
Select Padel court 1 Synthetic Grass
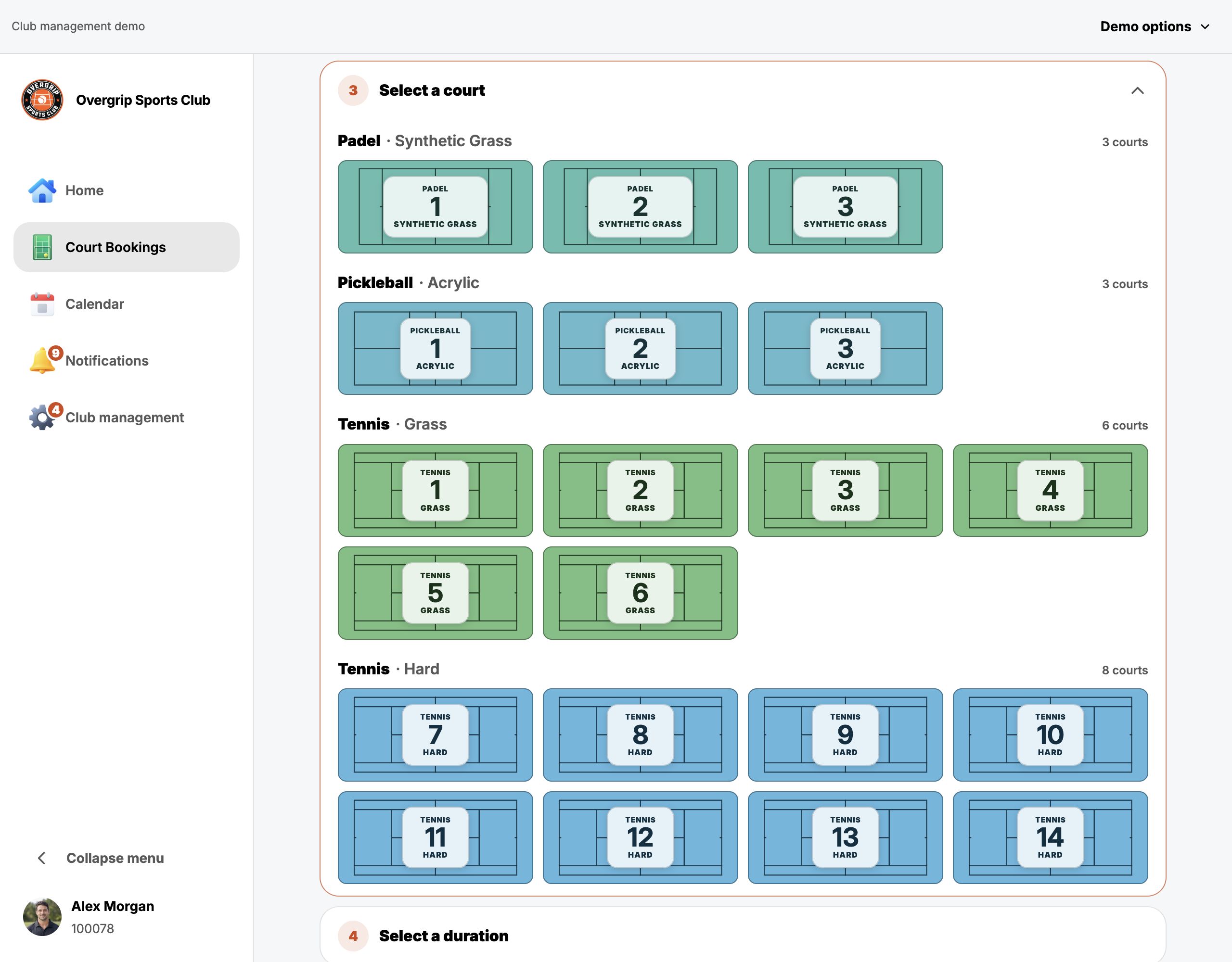click(x=435, y=207)
